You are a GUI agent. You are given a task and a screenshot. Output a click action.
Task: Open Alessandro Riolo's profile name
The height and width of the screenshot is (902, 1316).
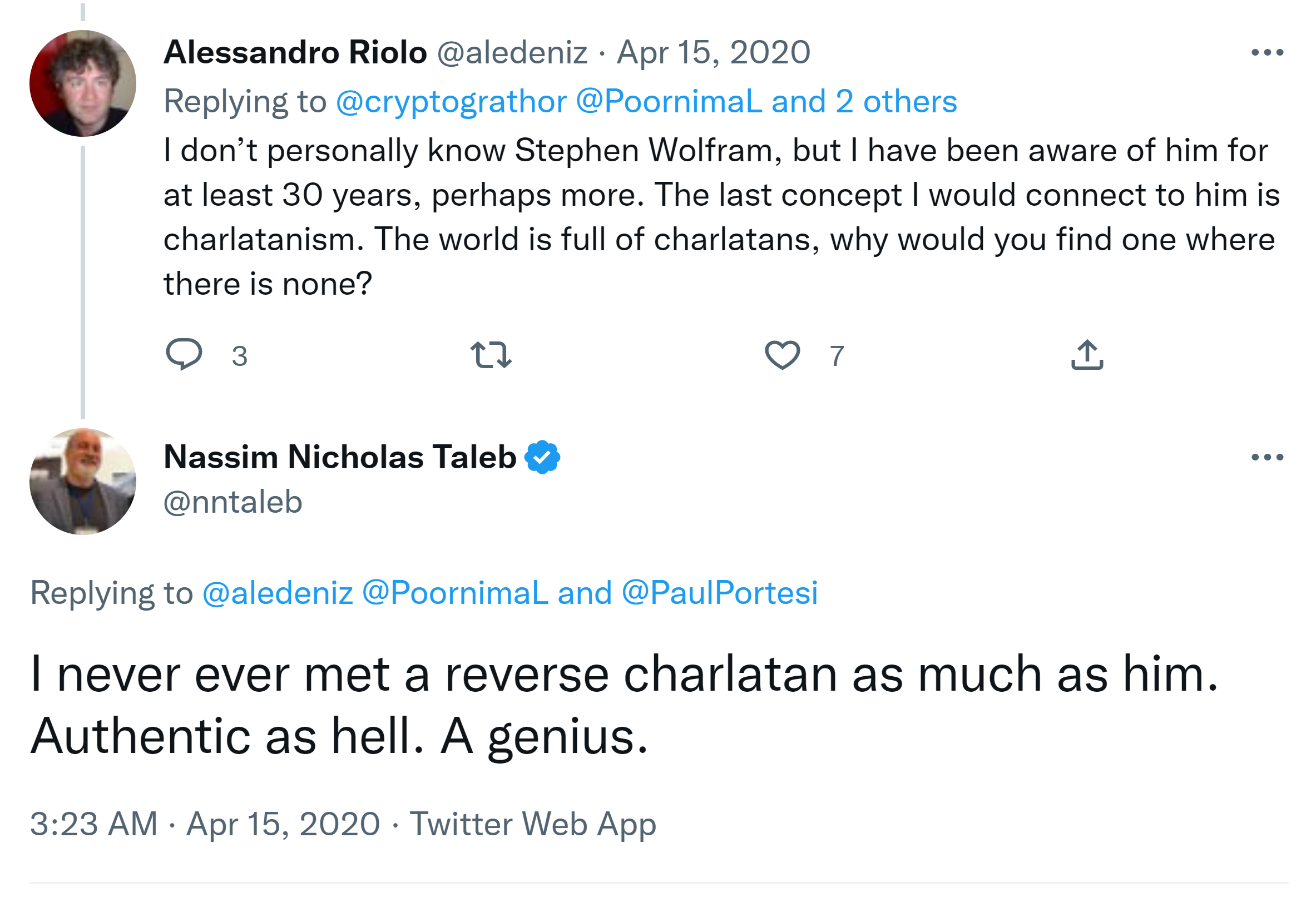[x=295, y=53]
